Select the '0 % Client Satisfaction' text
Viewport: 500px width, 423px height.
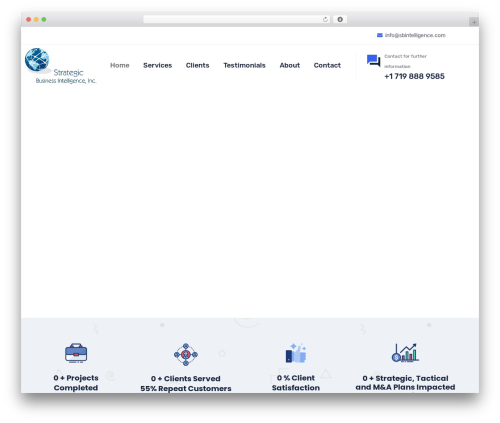296,383
